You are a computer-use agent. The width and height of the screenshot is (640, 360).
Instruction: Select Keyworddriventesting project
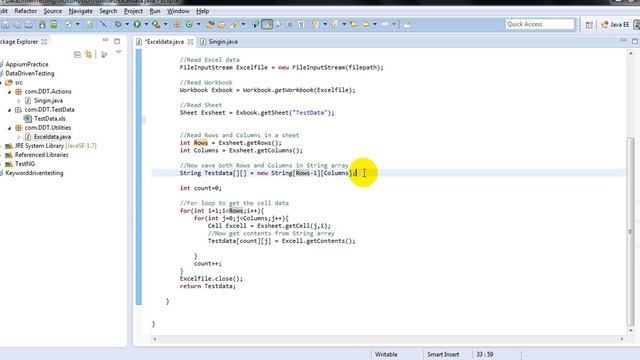[34, 173]
